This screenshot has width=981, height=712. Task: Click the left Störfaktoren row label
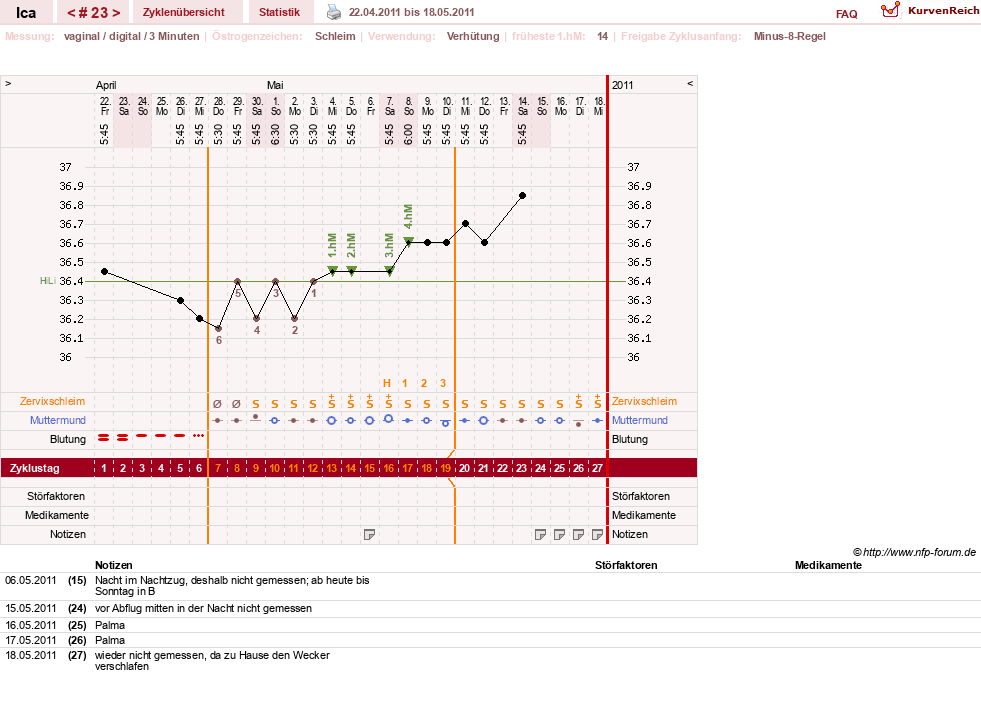coord(56,496)
